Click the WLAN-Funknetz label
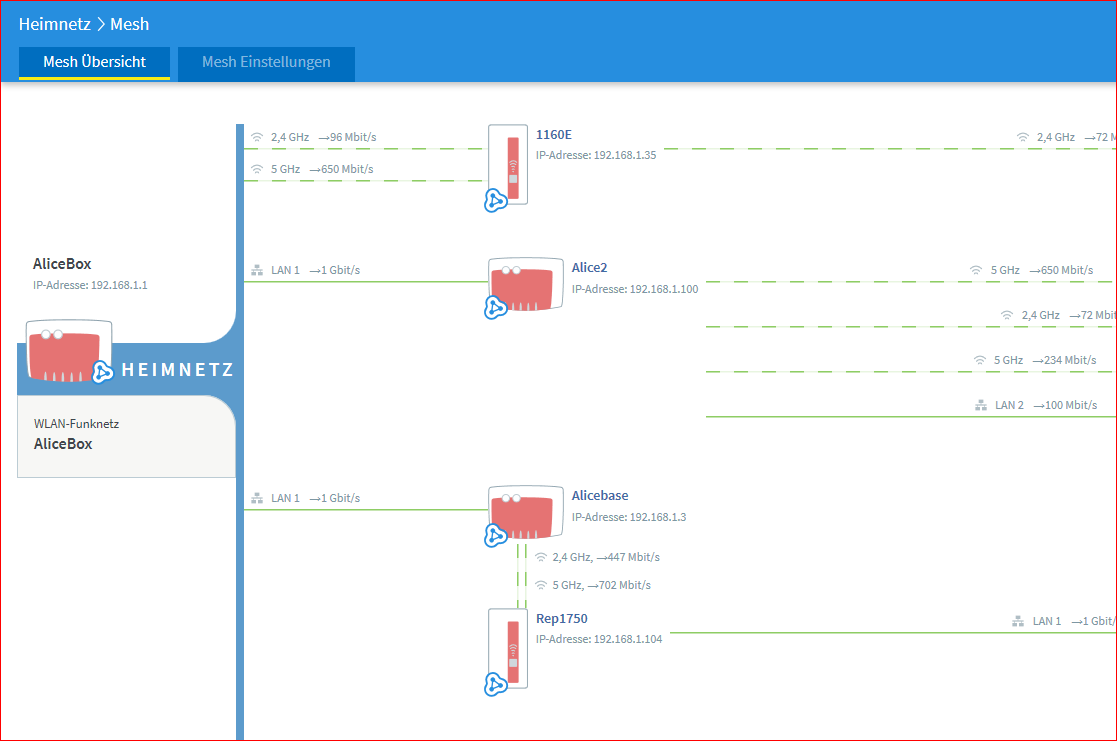The image size is (1117, 741). 76,424
